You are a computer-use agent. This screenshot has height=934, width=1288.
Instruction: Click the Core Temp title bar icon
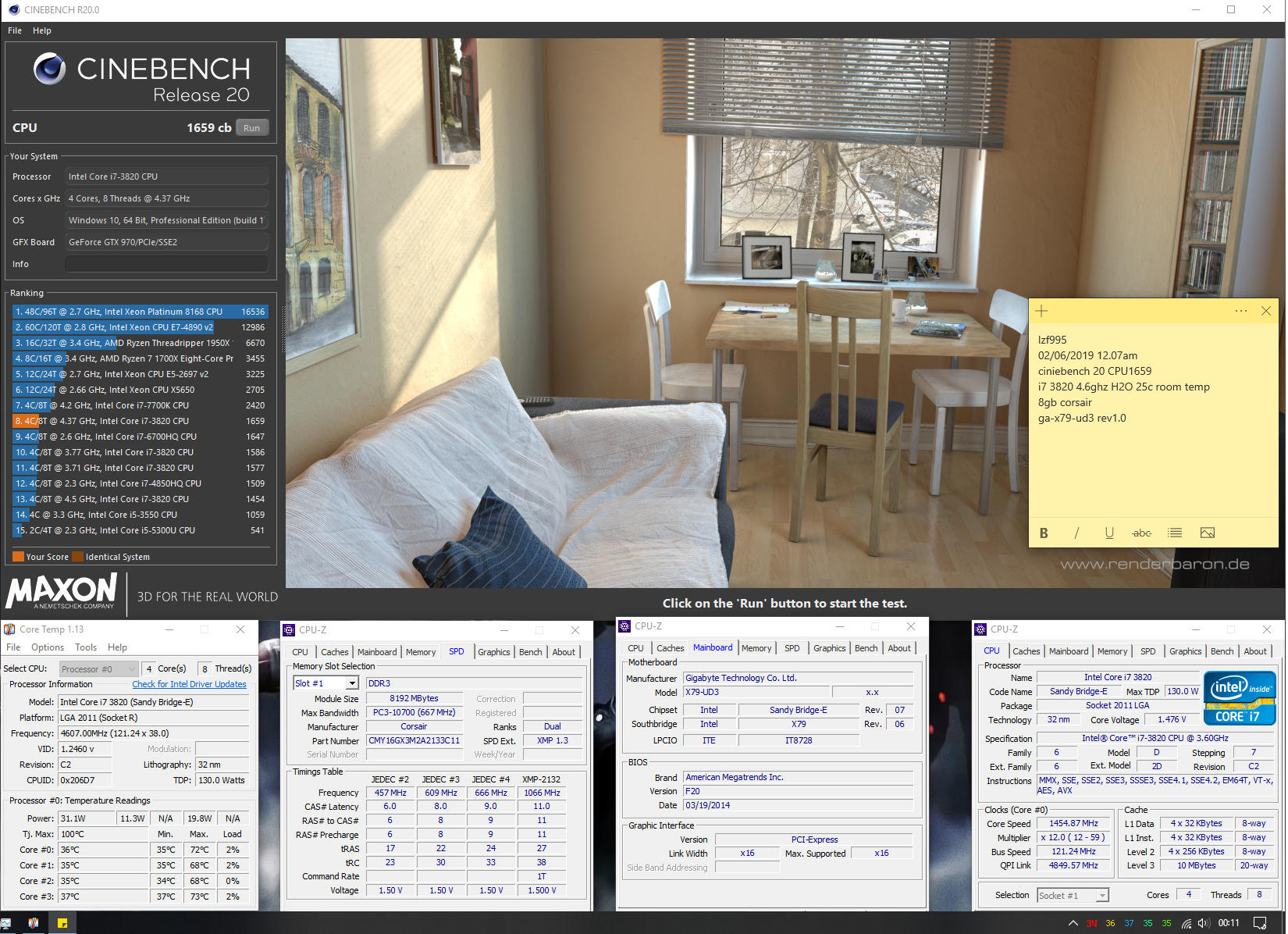[9, 629]
